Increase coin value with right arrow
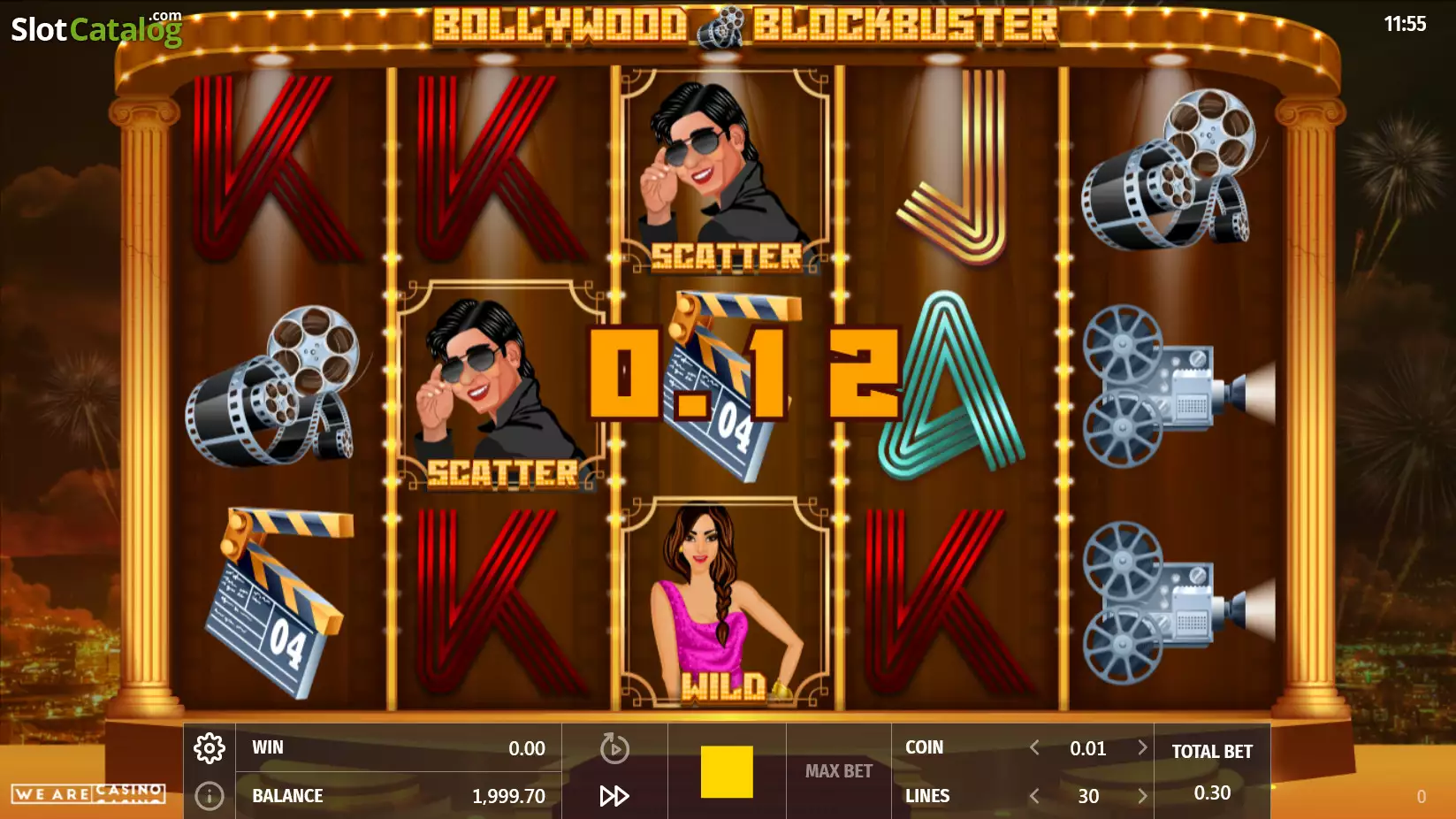Screen dimensions: 1456x819 pyautogui.click(x=1142, y=747)
